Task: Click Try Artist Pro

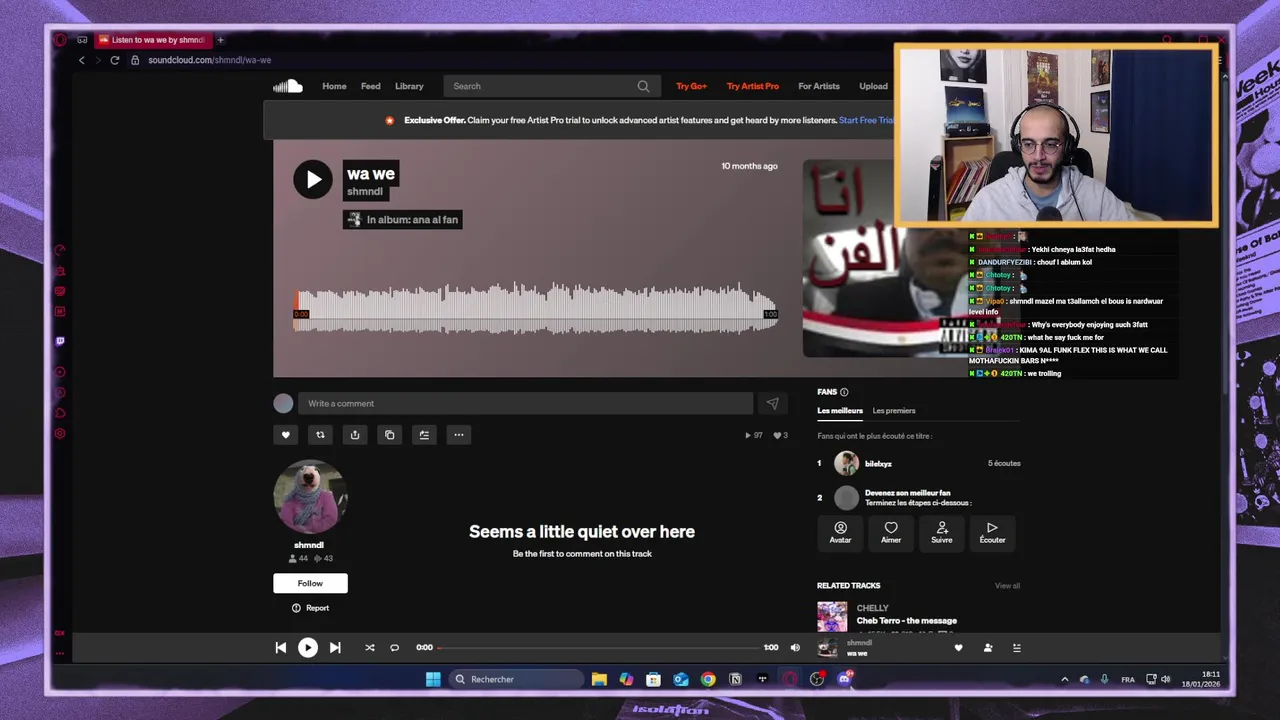Action: 752,86
